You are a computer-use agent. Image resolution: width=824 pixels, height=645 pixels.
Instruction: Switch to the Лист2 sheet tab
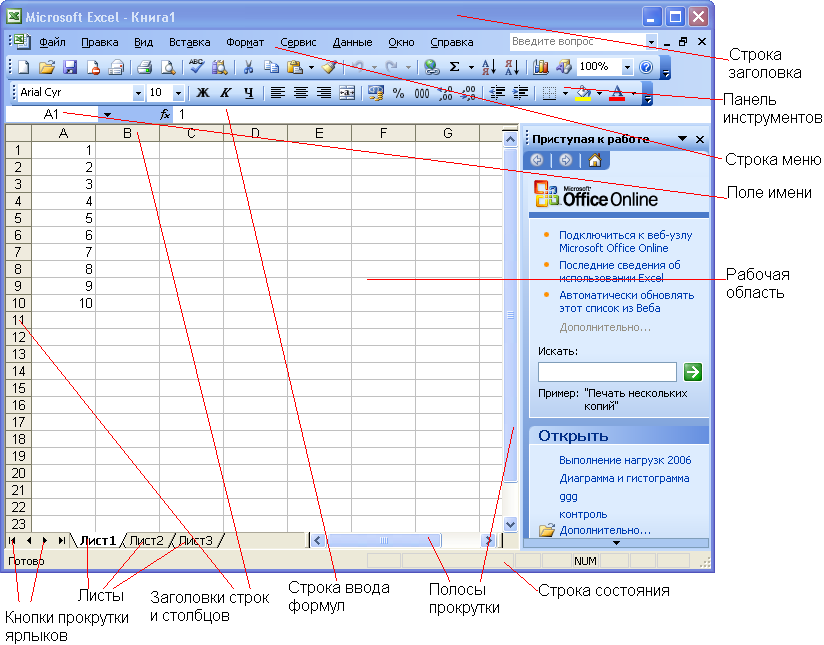point(146,540)
